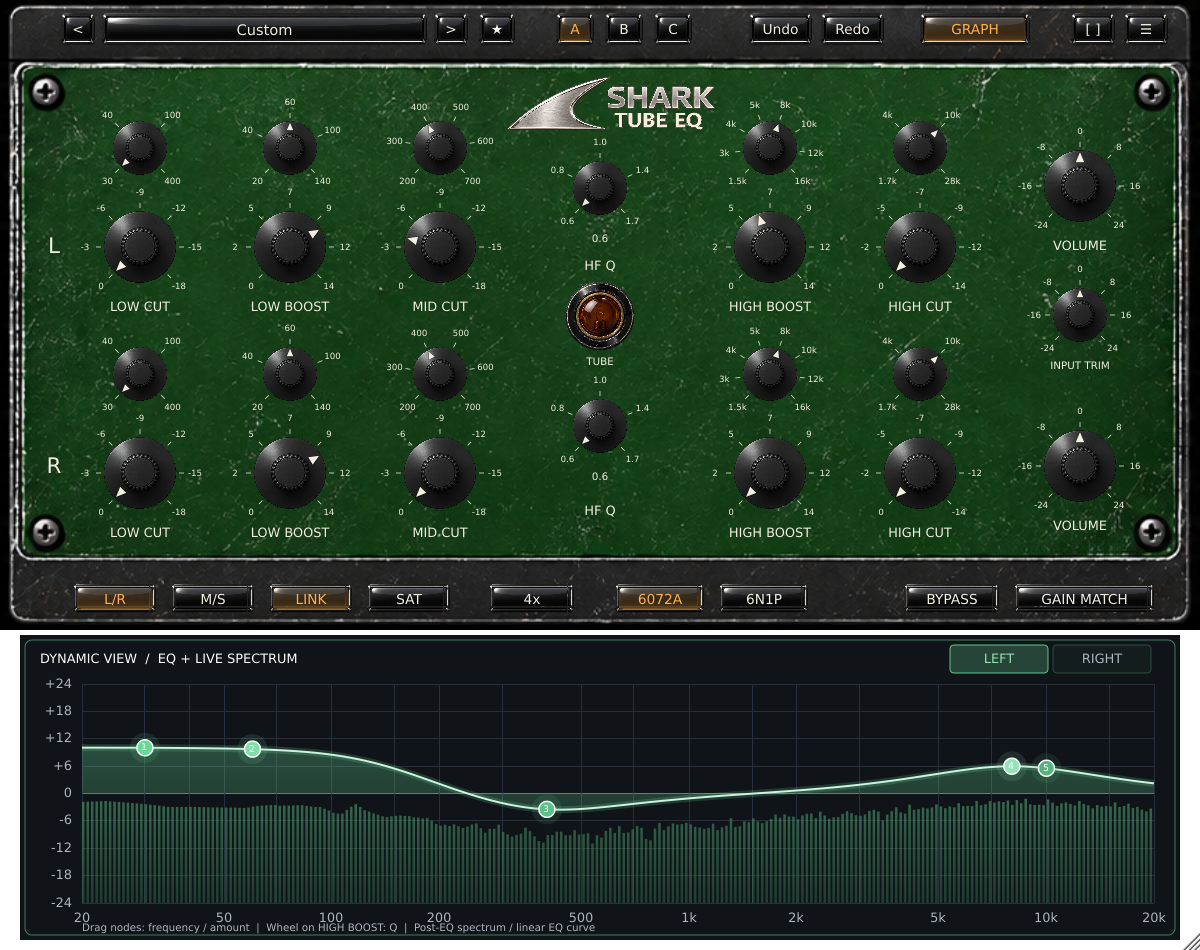Image resolution: width=1200 pixels, height=950 pixels.
Task: Click the R channel MID CUT gain knob
Action: [440, 472]
